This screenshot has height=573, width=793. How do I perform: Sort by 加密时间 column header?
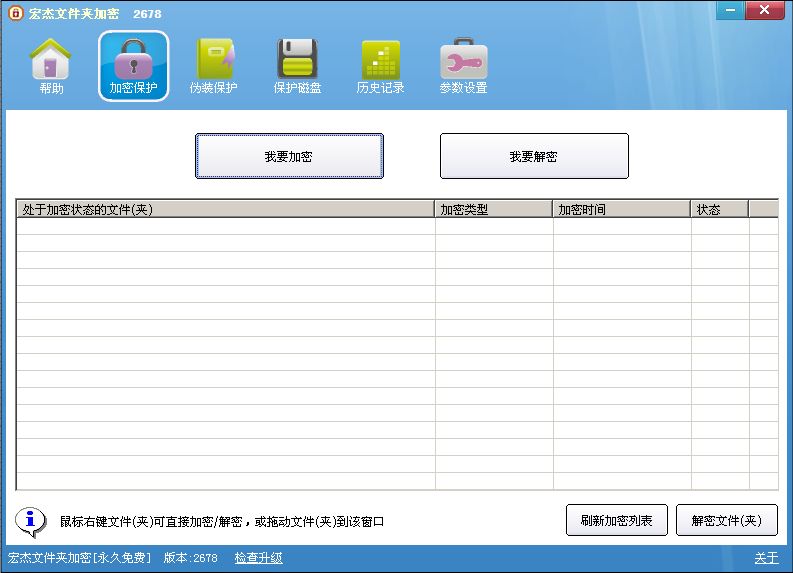coord(621,209)
